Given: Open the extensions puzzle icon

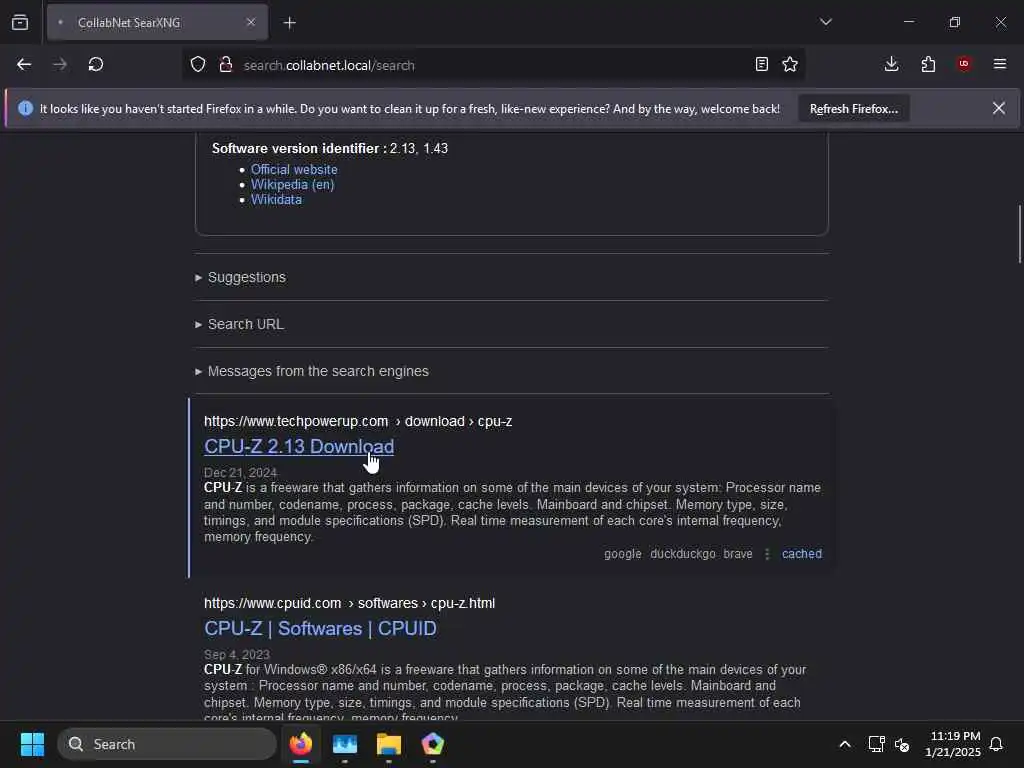Looking at the screenshot, I should [x=928, y=64].
